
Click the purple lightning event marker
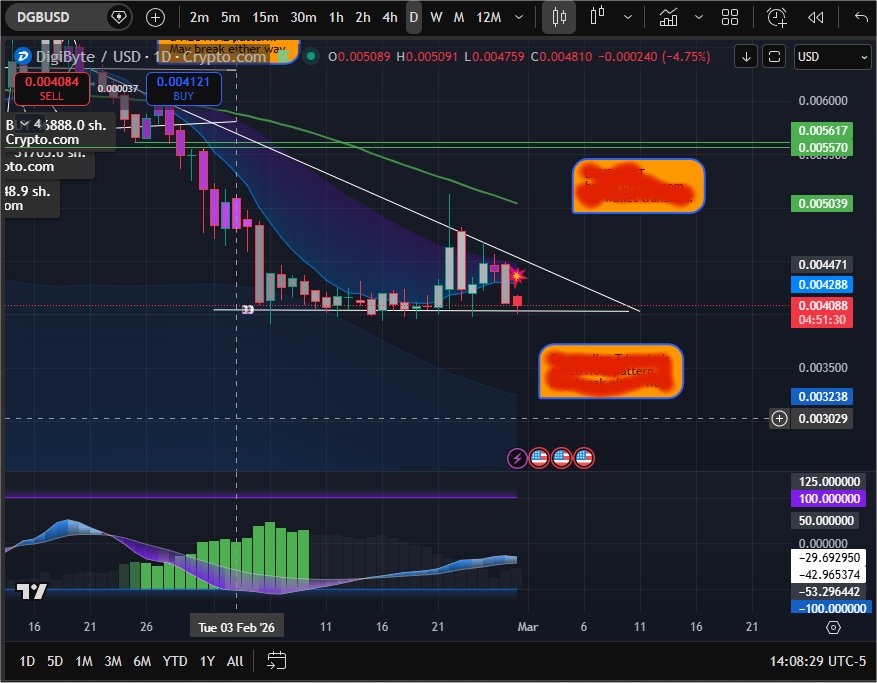(517, 459)
